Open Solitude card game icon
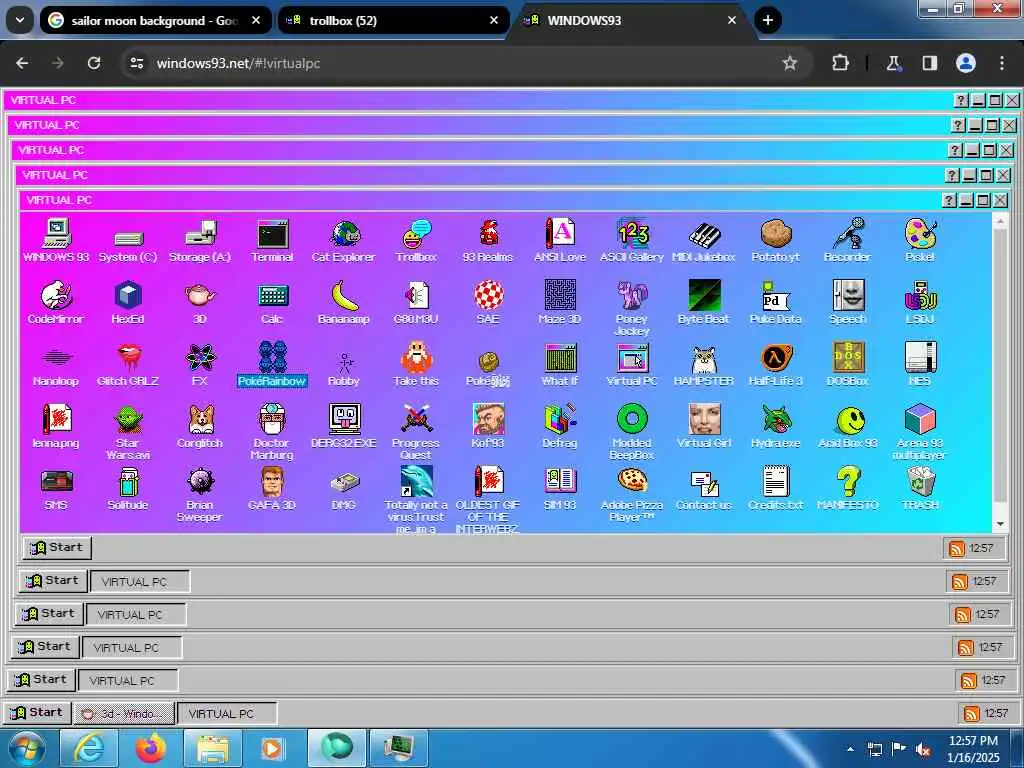1024x768 pixels. (128, 488)
